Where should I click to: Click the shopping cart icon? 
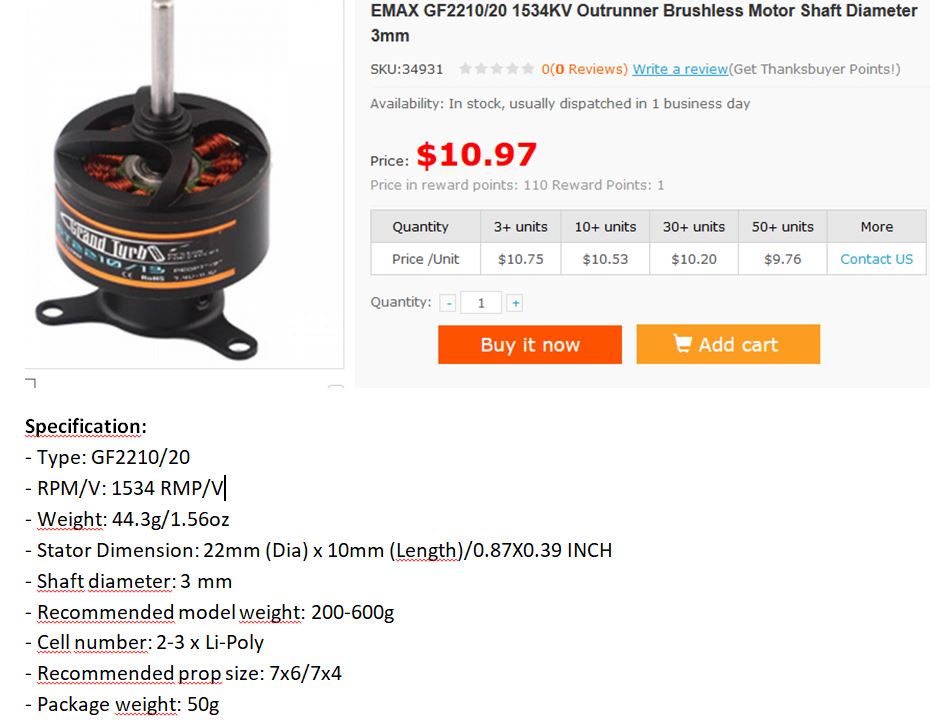(682, 343)
